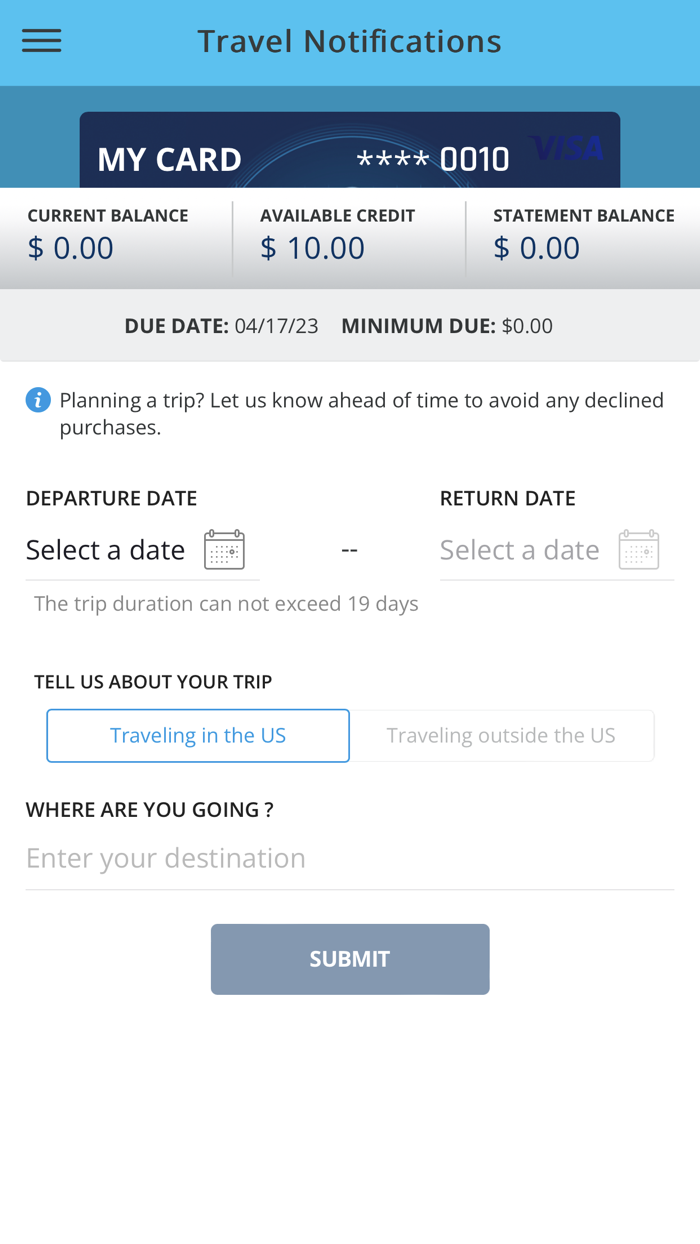Screen dimensions: 700x1244
Task: Tap the Visa logo on card
Action: click(568, 150)
